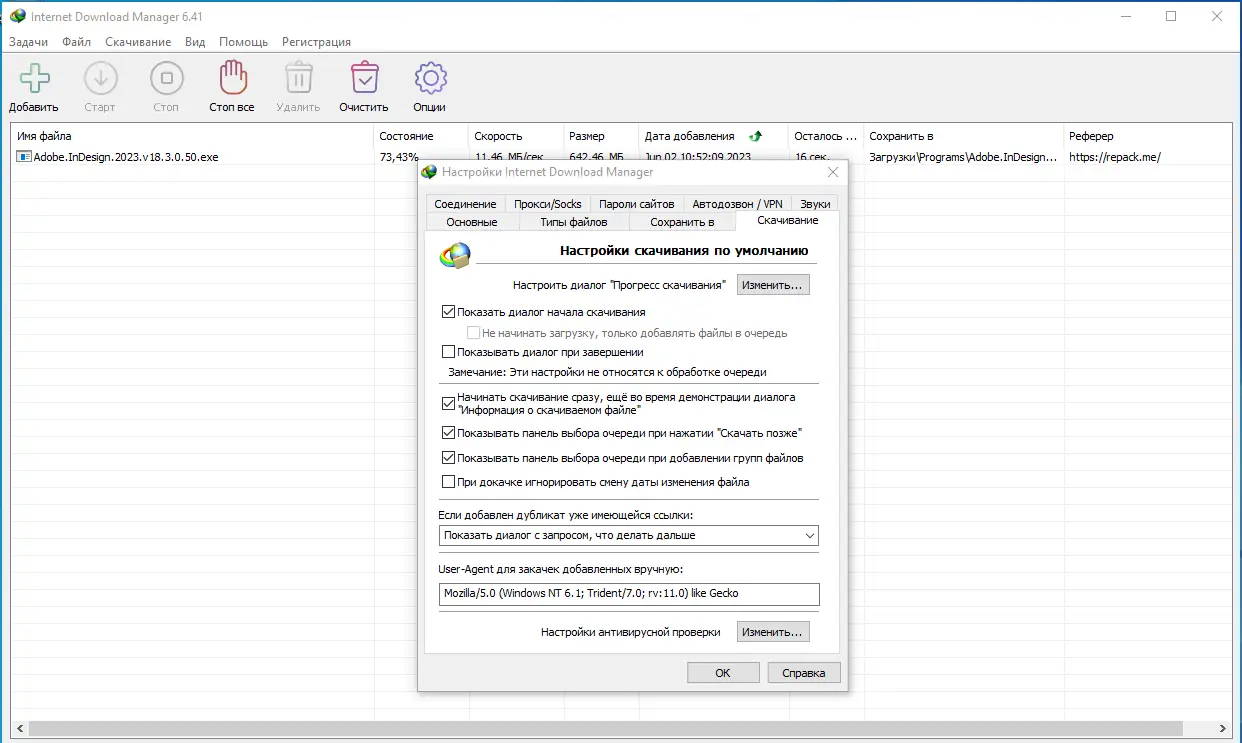This screenshot has width=1242, height=743.
Task: Open Опции gear icon in toolbar
Action: point(430,78)
